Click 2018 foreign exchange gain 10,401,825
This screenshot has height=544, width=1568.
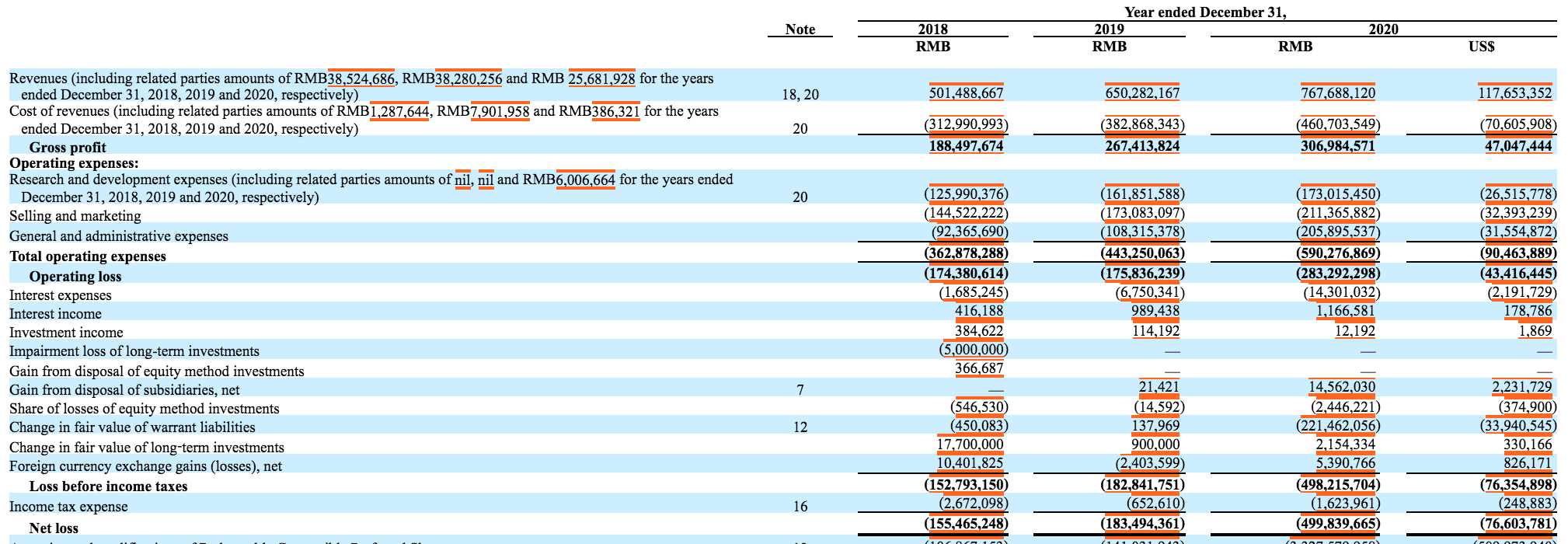tap(969, 463)
